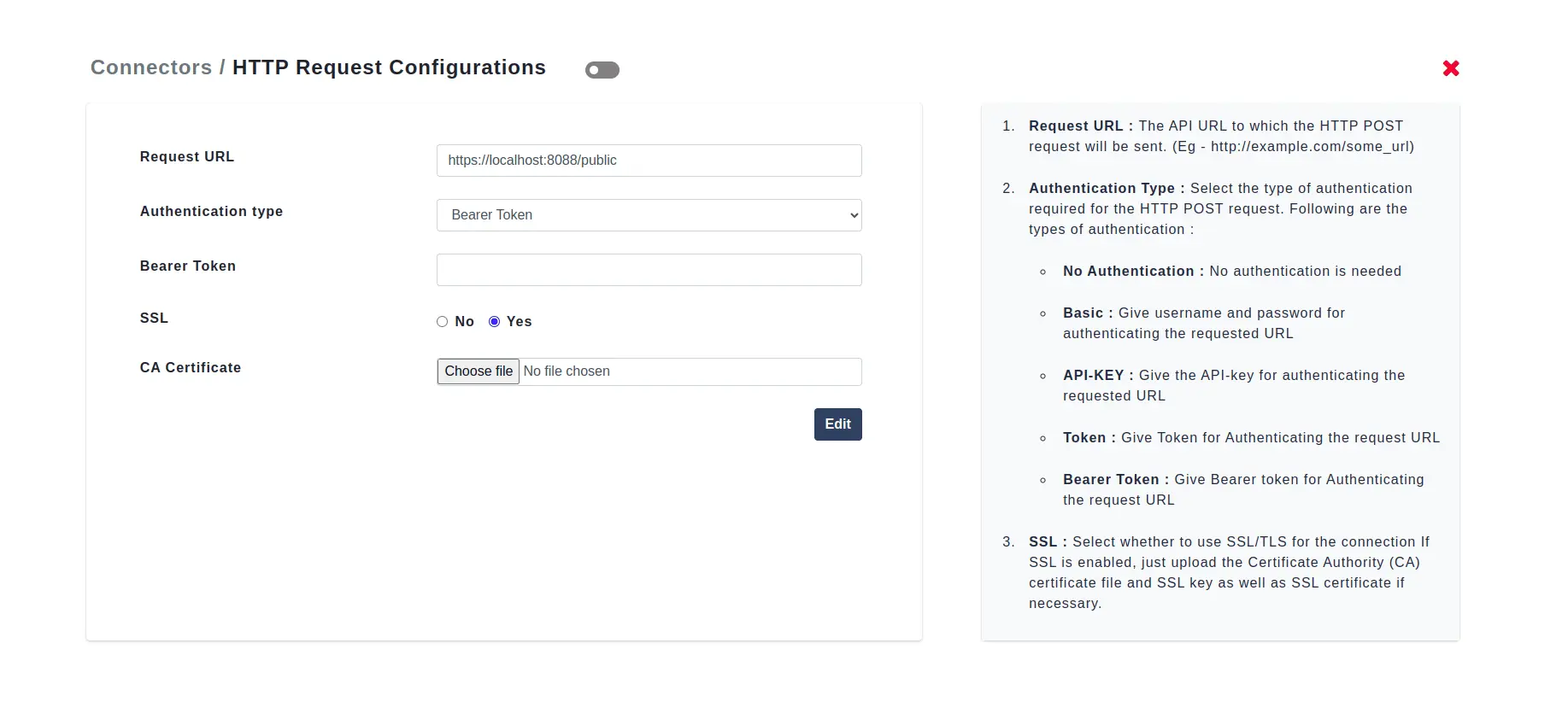Click 'HTTP Request Configurations' heading

(389, 67)
